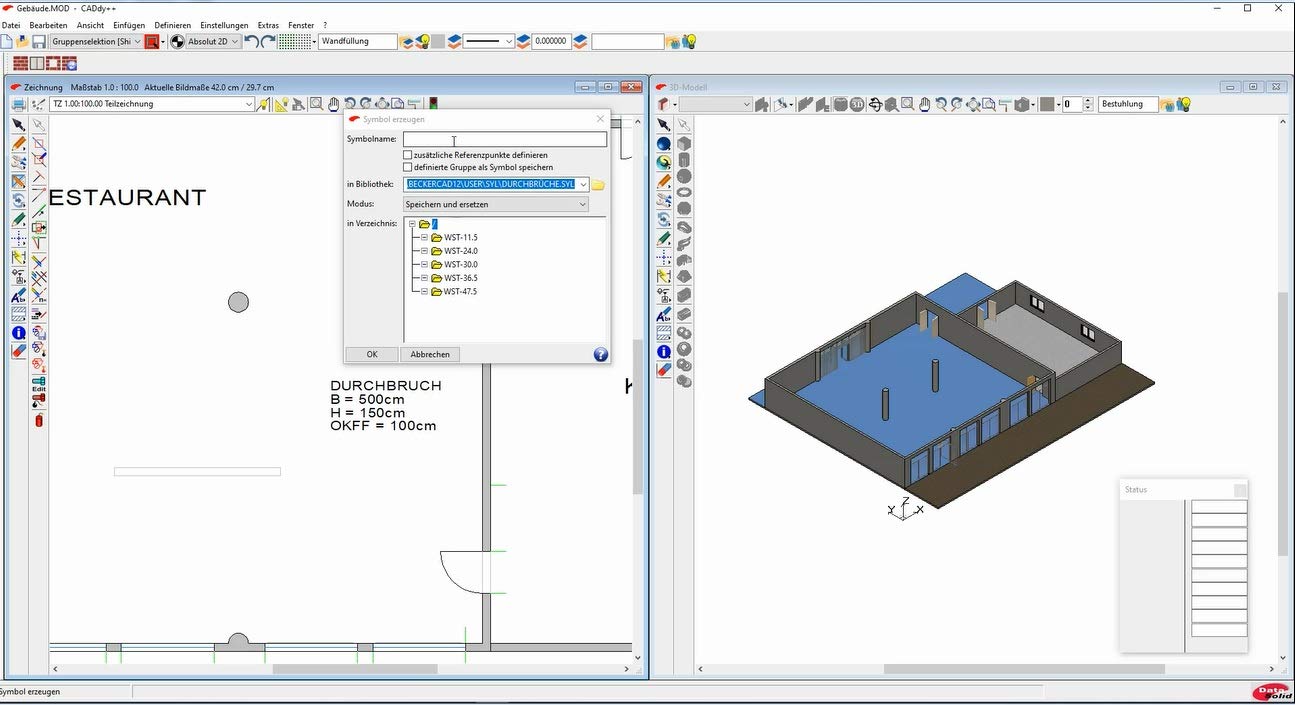Click the redo arrow in main toolbar
Screen dimensions: 1295x705
(x=267, y=41)
